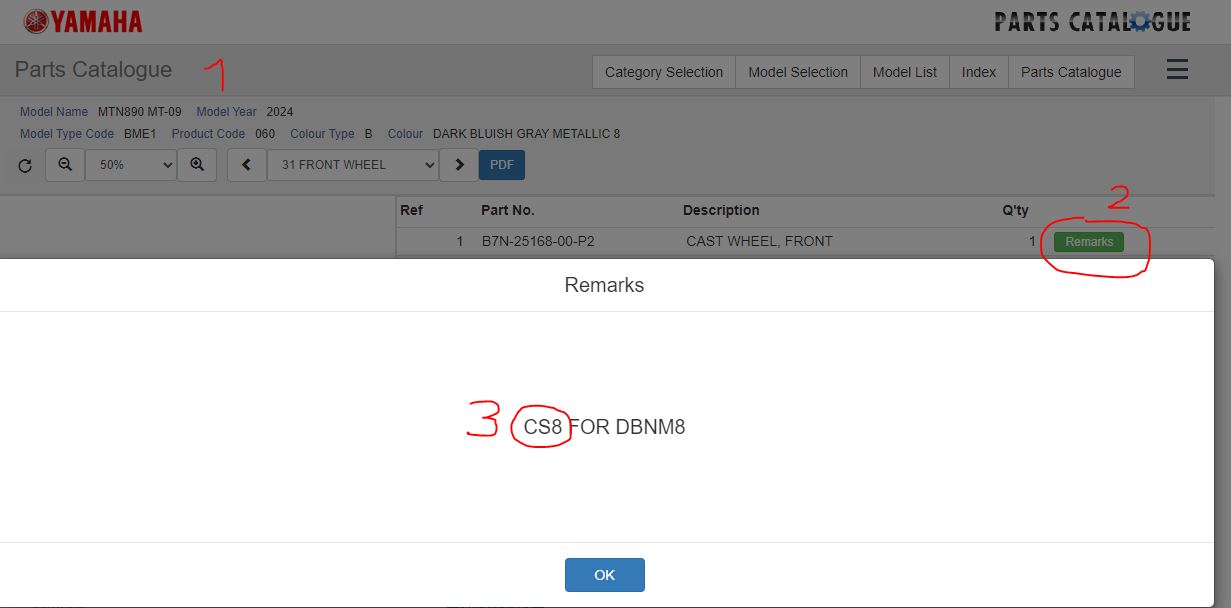Zoom in using the magnifier plus icon

point(197,165)
